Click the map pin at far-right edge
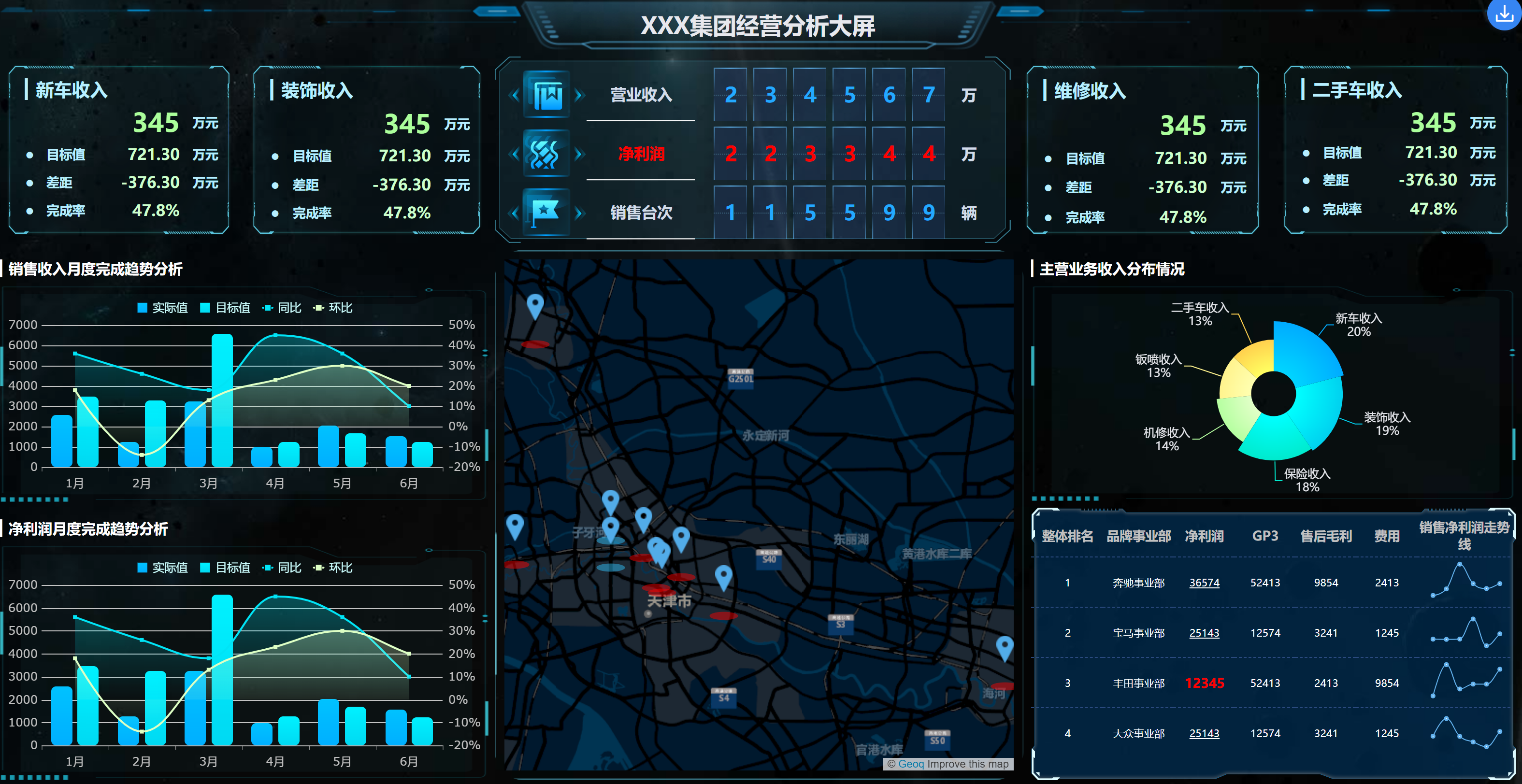This screenshot has width=1522, height=784. [x=1005, y=647]
